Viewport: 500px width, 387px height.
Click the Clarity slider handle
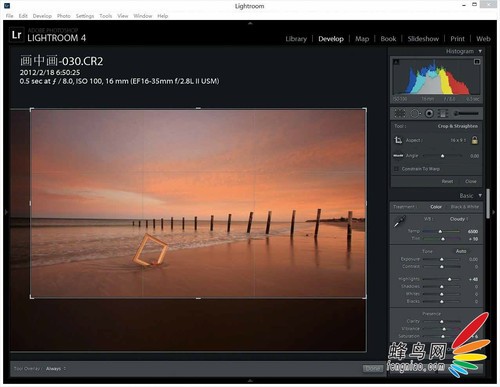[442, 322]
